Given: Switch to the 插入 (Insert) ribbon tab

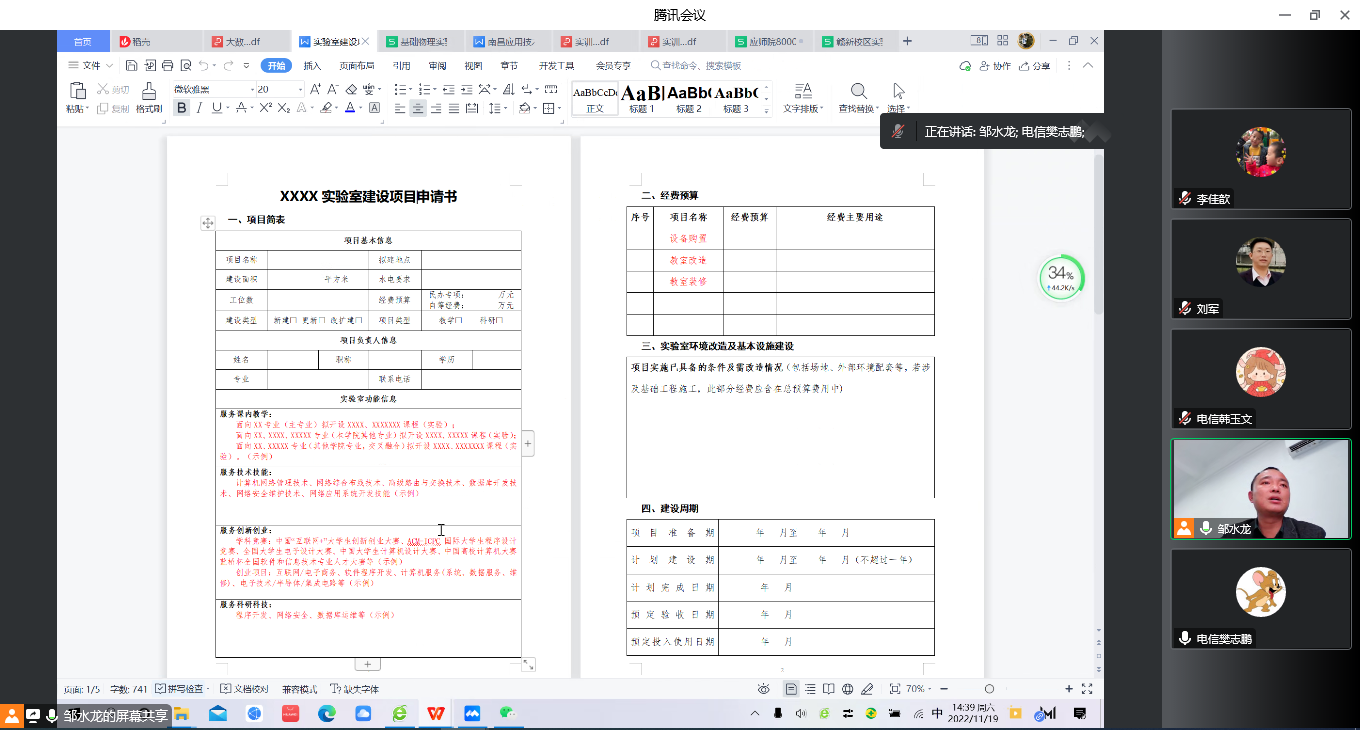Looking at the screenshot, I should click(312, 66).
